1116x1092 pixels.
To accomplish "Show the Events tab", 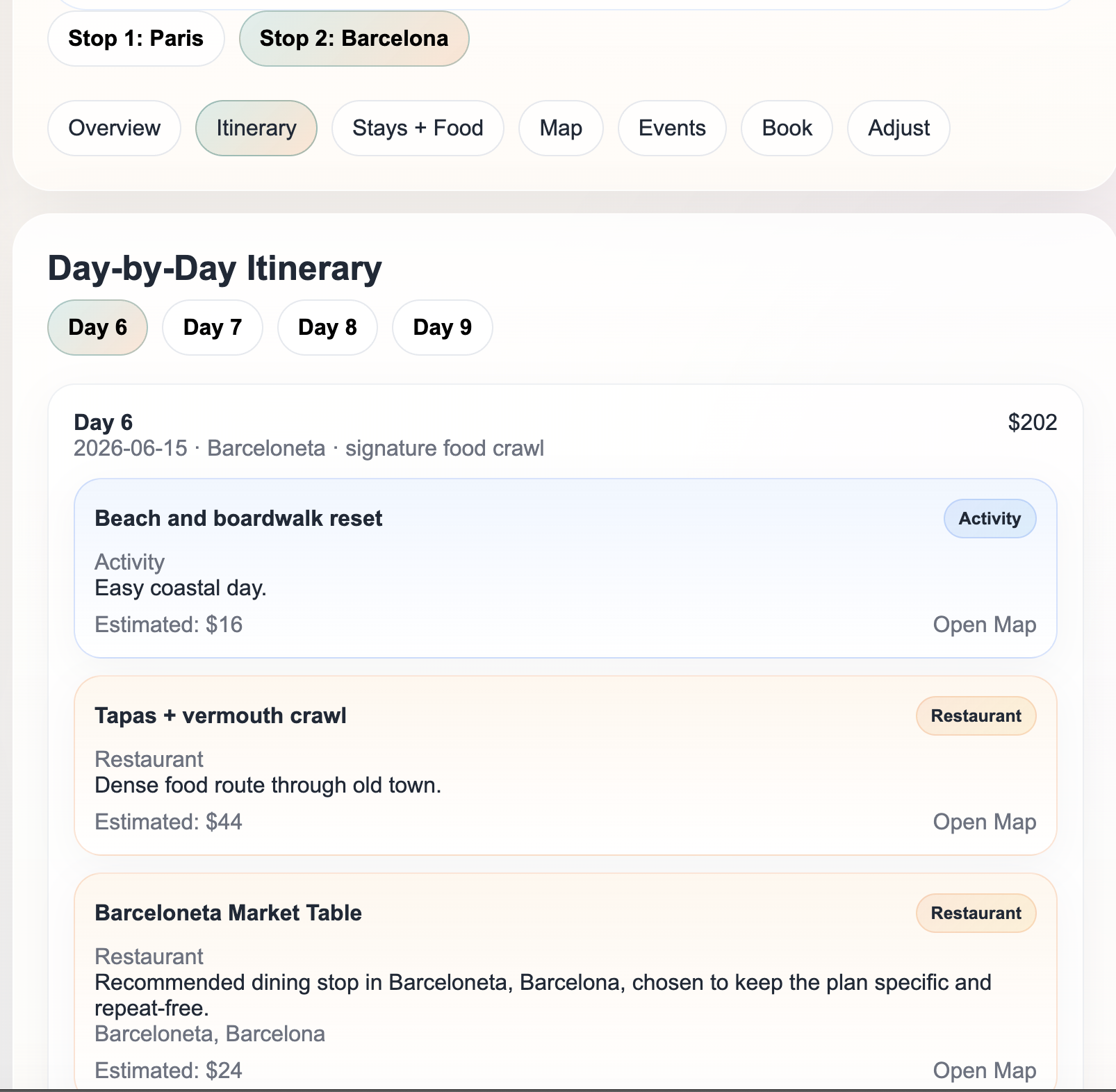I will pos(672,128).
